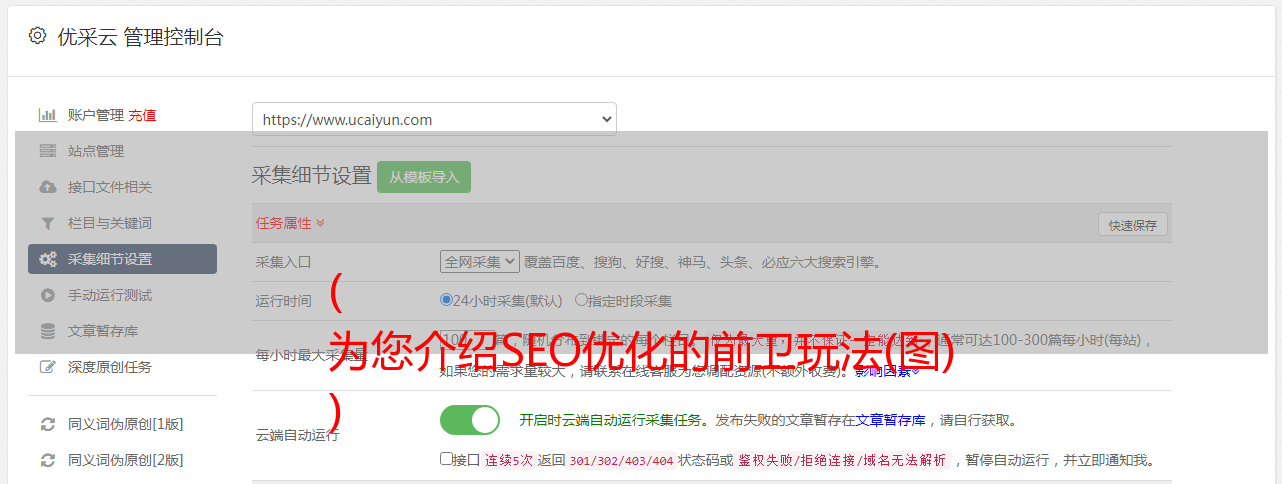This screenshot has width=1282, height=484.
Task: Click the filter icon beside 栏目与关键词
Action: click(x=47, y=223)
